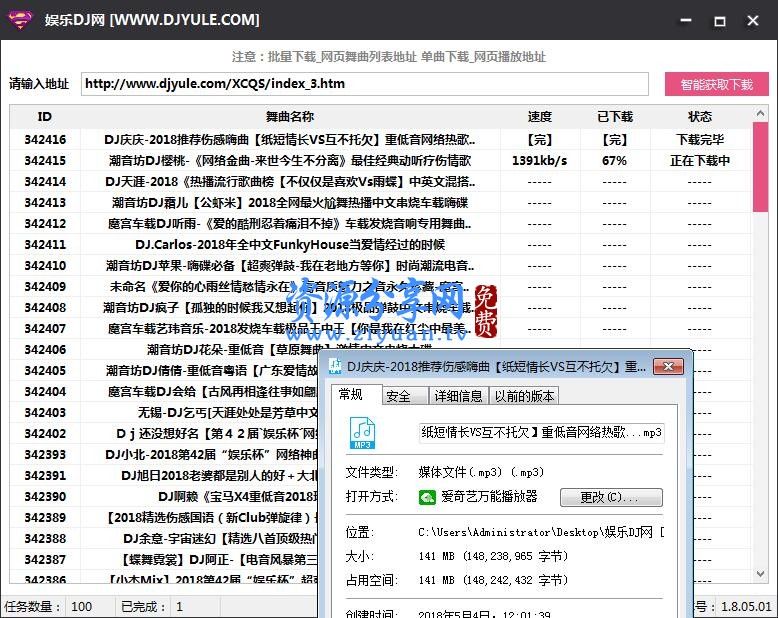Select row ID 342403 无锡-DJ乞丐
The image size is (778, 618).
pyautogui.click(x=164, y=413)
